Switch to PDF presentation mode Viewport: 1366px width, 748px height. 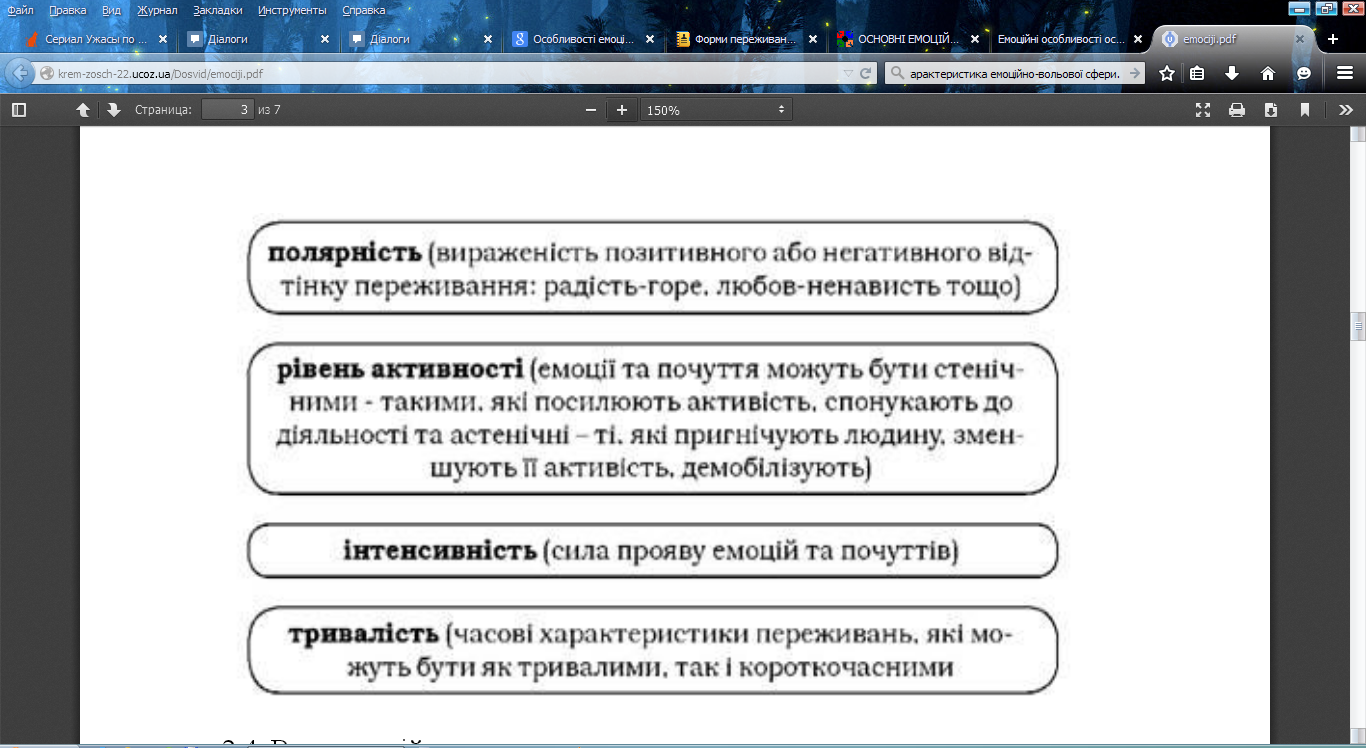[x=1203, y=110]
